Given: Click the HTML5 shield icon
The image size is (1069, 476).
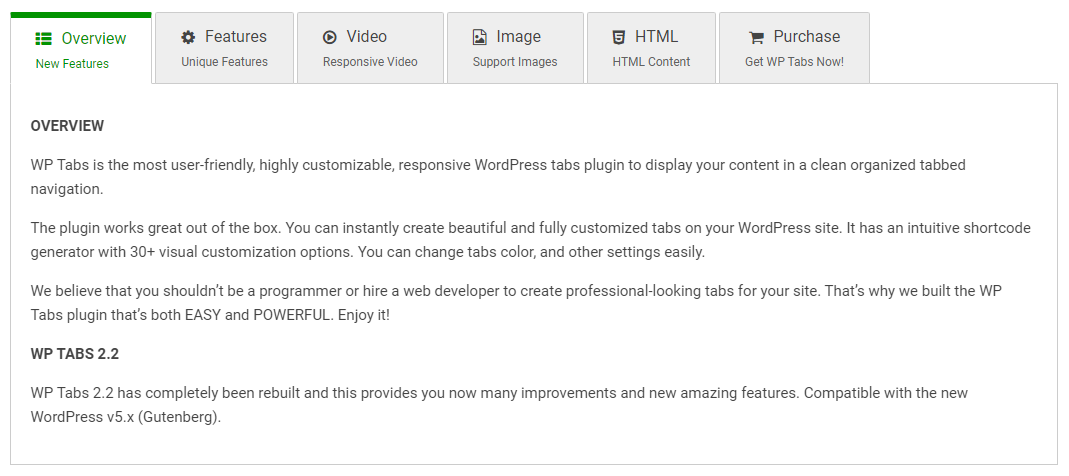Looking at the screenshot, I should tap(619, 37).
